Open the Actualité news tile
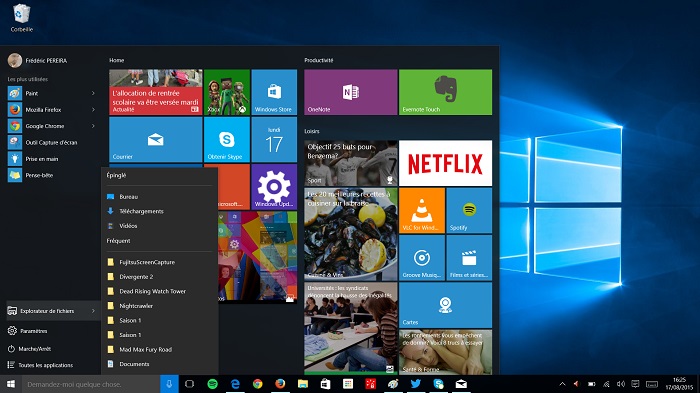The height and width of the screenshot is (393, 700). (x=155, y=92)
